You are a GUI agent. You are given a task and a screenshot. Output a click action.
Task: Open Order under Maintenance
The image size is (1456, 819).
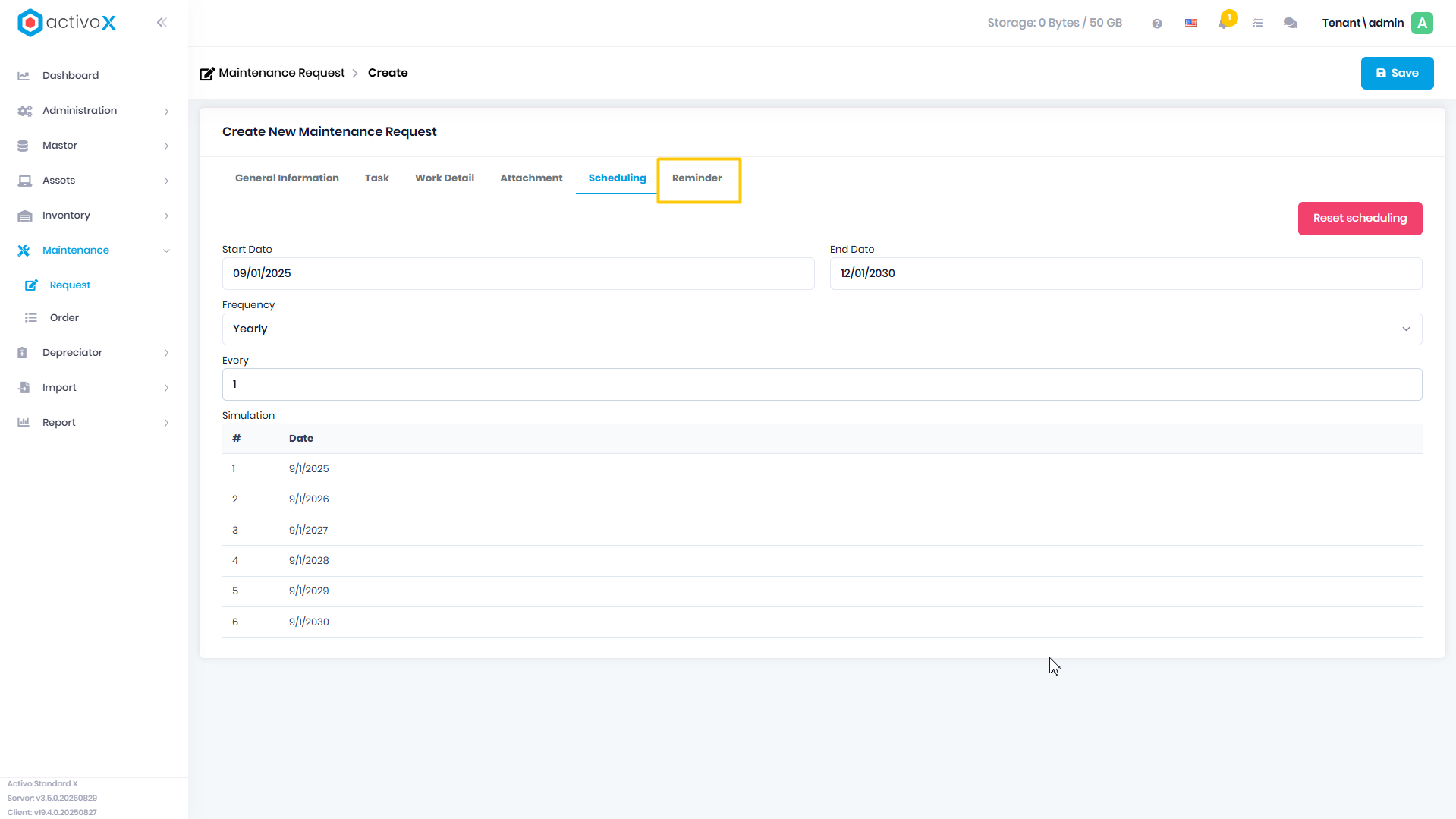click(64, 318)
